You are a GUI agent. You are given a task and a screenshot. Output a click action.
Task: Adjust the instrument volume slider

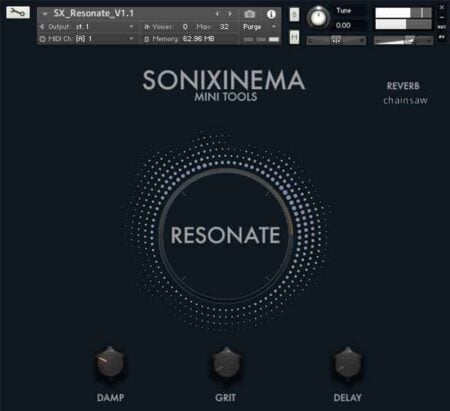[403, 40]
